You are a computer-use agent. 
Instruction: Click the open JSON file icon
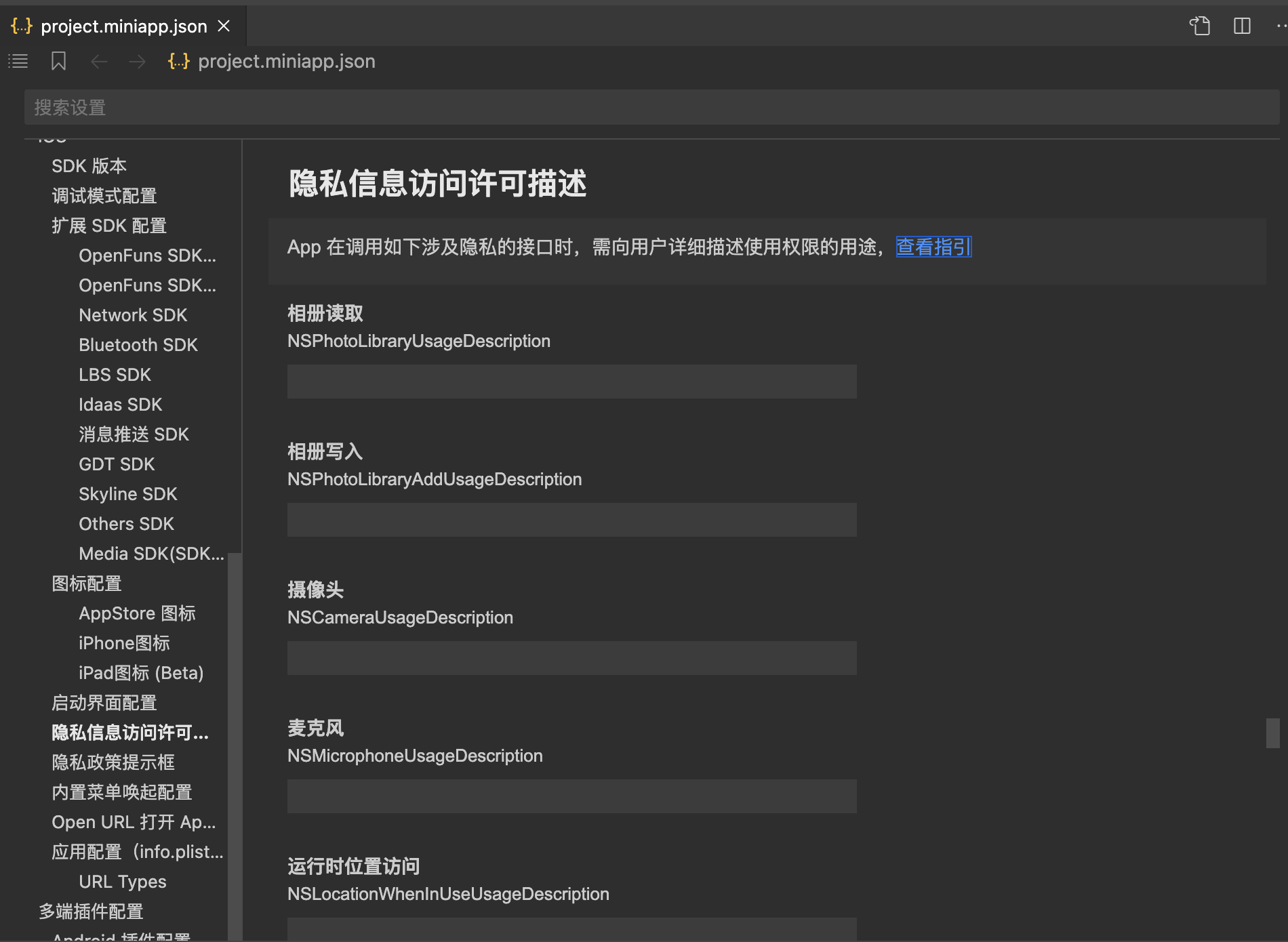coord(1199,26)
